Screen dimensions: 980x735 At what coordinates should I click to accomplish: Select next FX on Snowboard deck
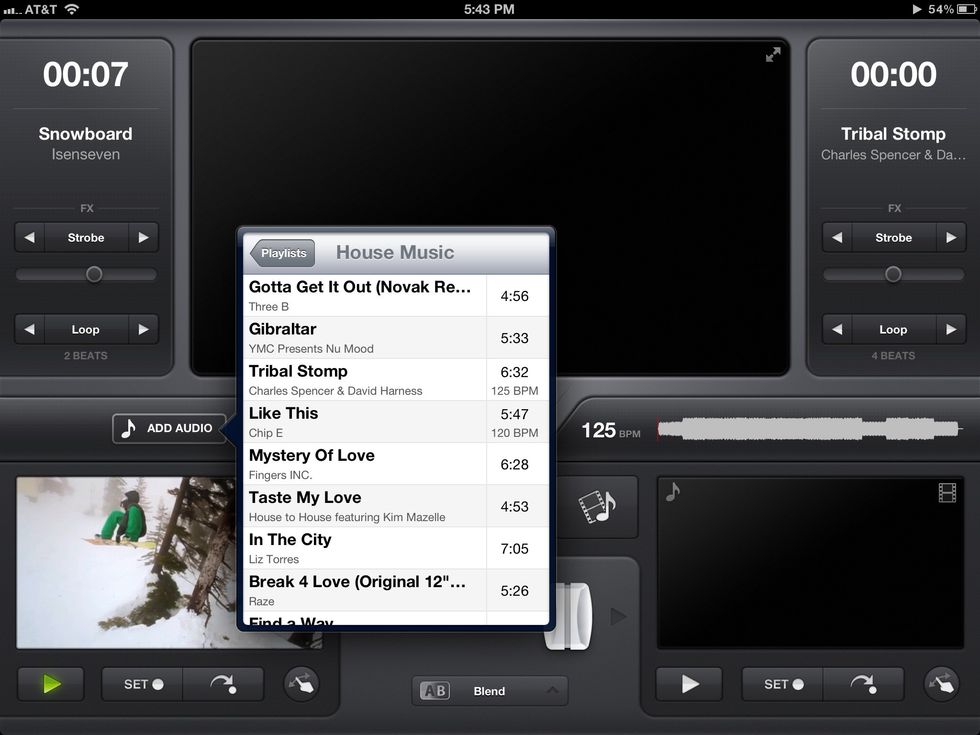tap(143, 238)
